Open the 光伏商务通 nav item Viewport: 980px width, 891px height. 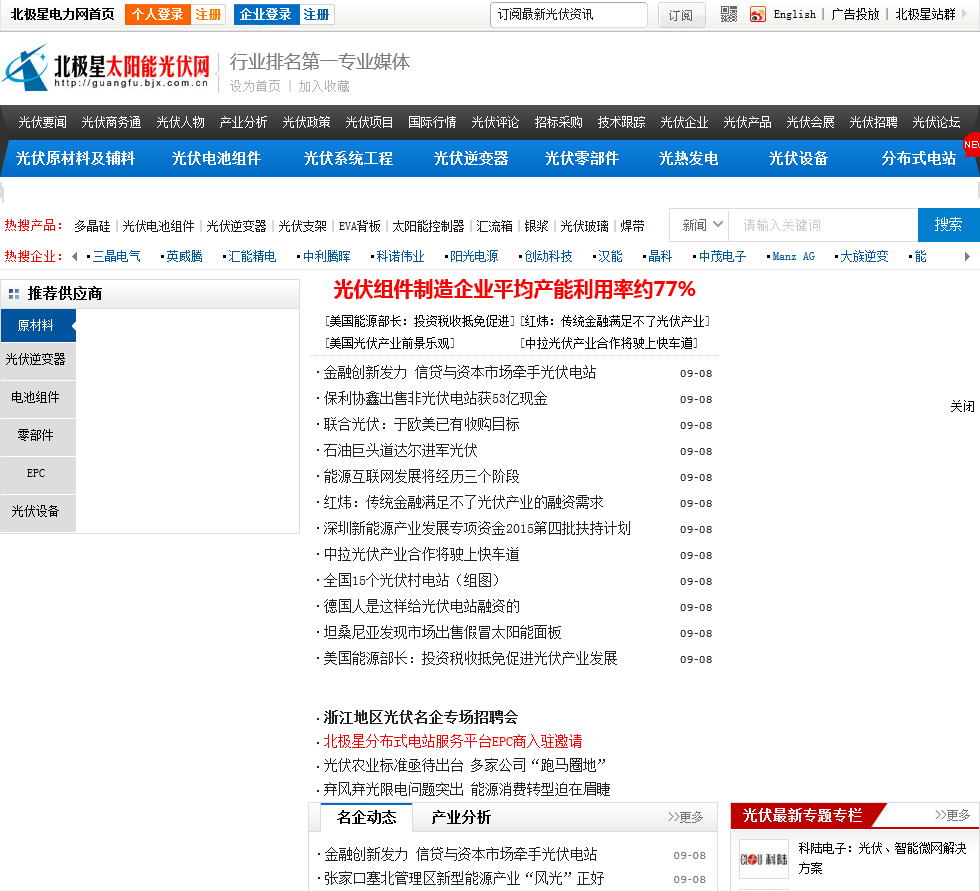point(111,122)
